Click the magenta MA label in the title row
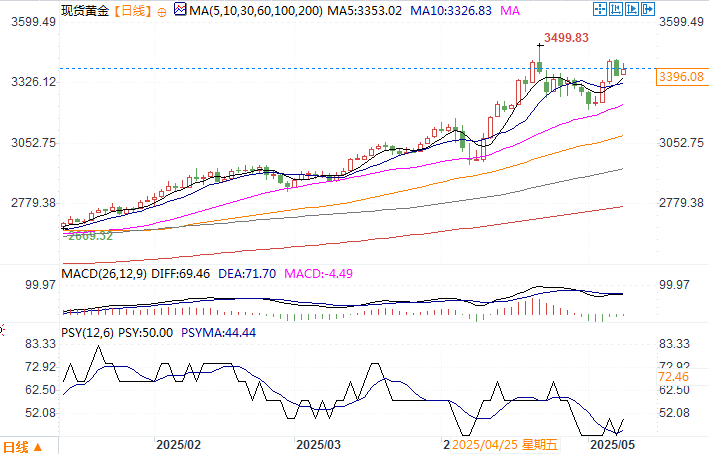 point(510,10)
